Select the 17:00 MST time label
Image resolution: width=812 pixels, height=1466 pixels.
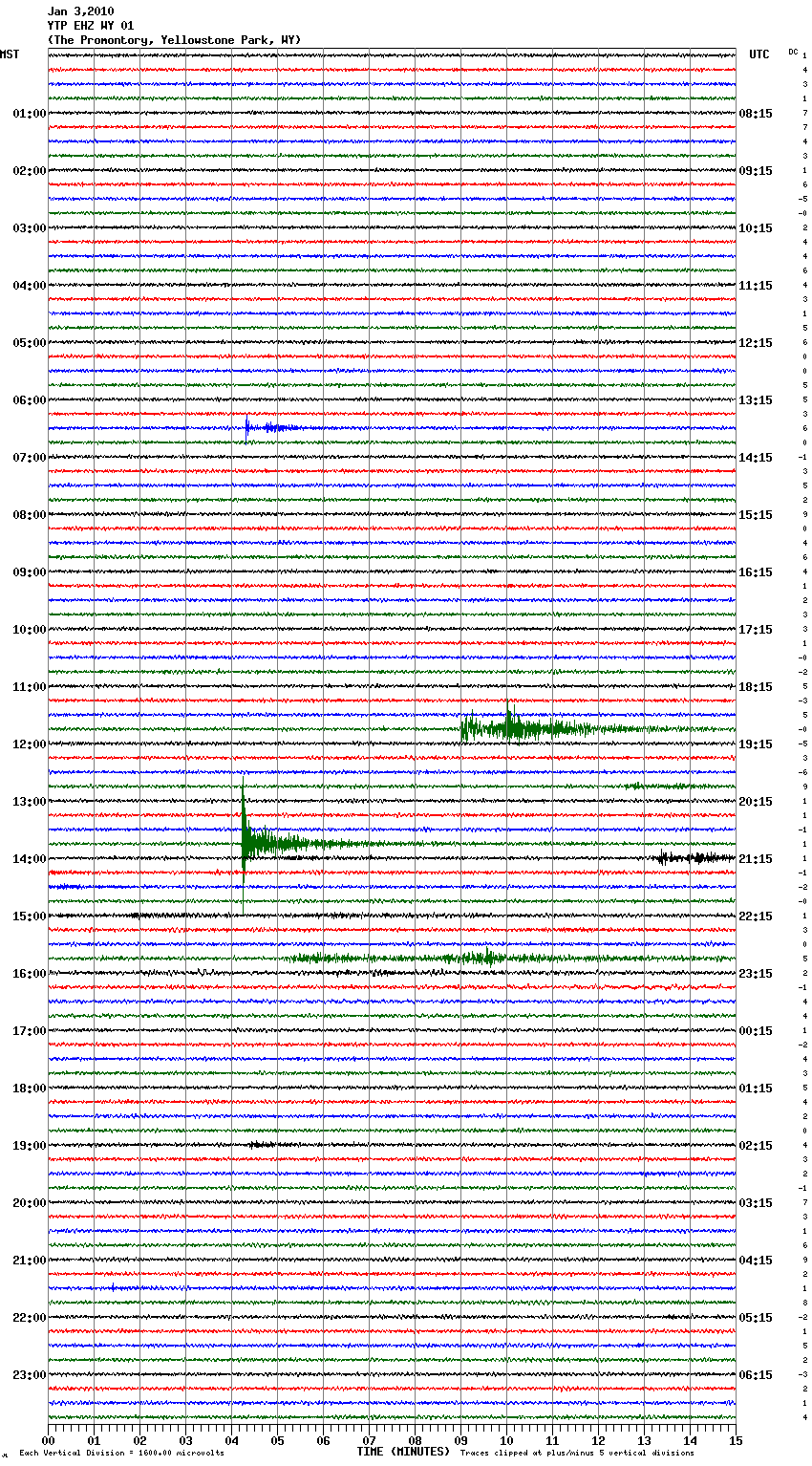pyautogui.click(x=30, y=1031)
